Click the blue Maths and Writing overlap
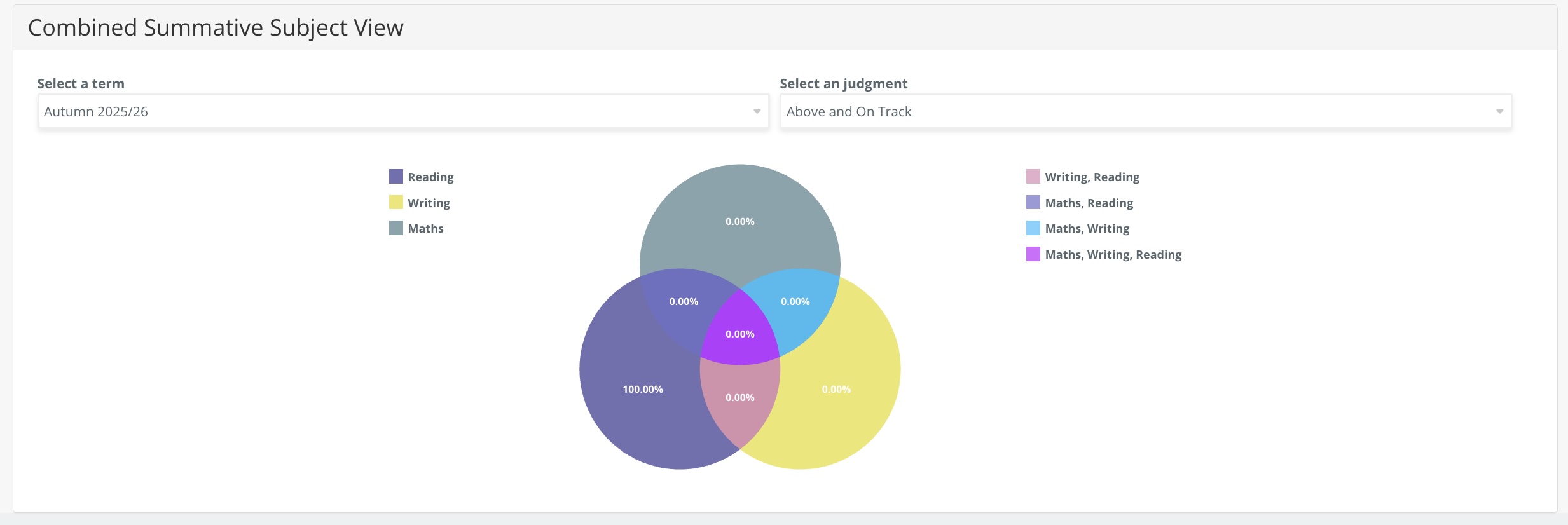 coord(795,301)
